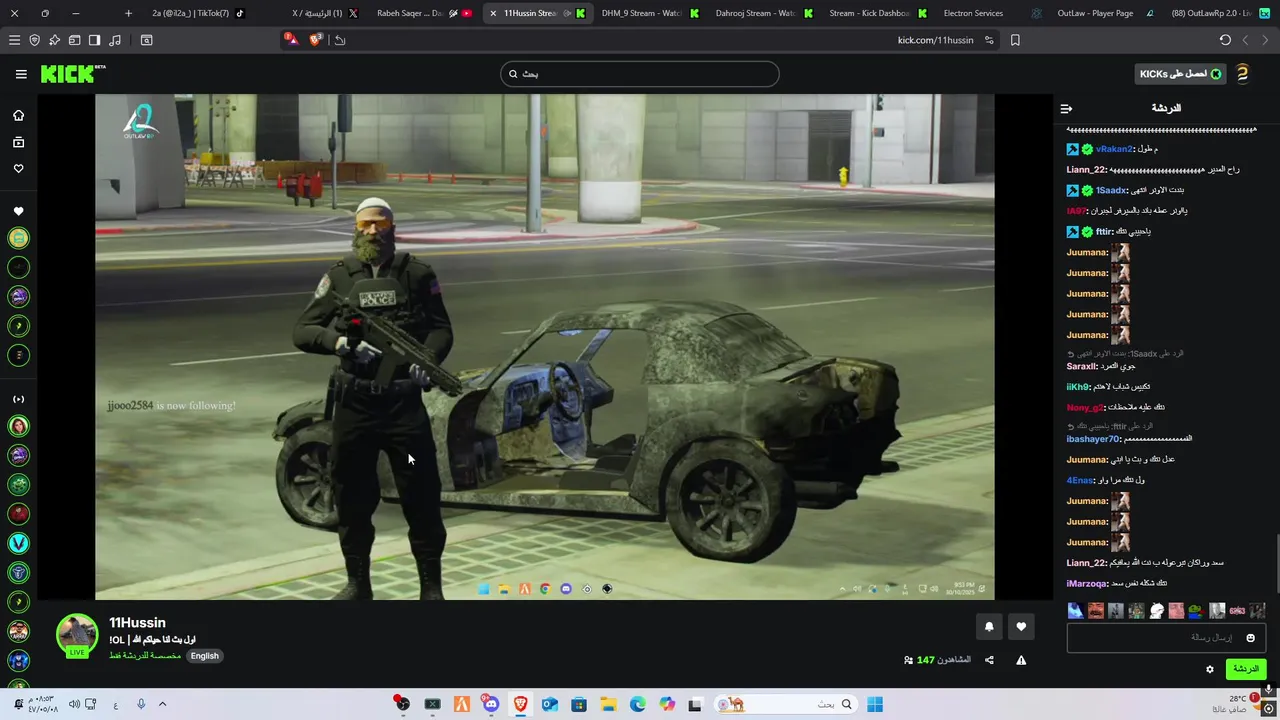The height and width of the screenshot is (720, 1280).
Task: Open the browser music note icon
Action: [x=115, y=40]
